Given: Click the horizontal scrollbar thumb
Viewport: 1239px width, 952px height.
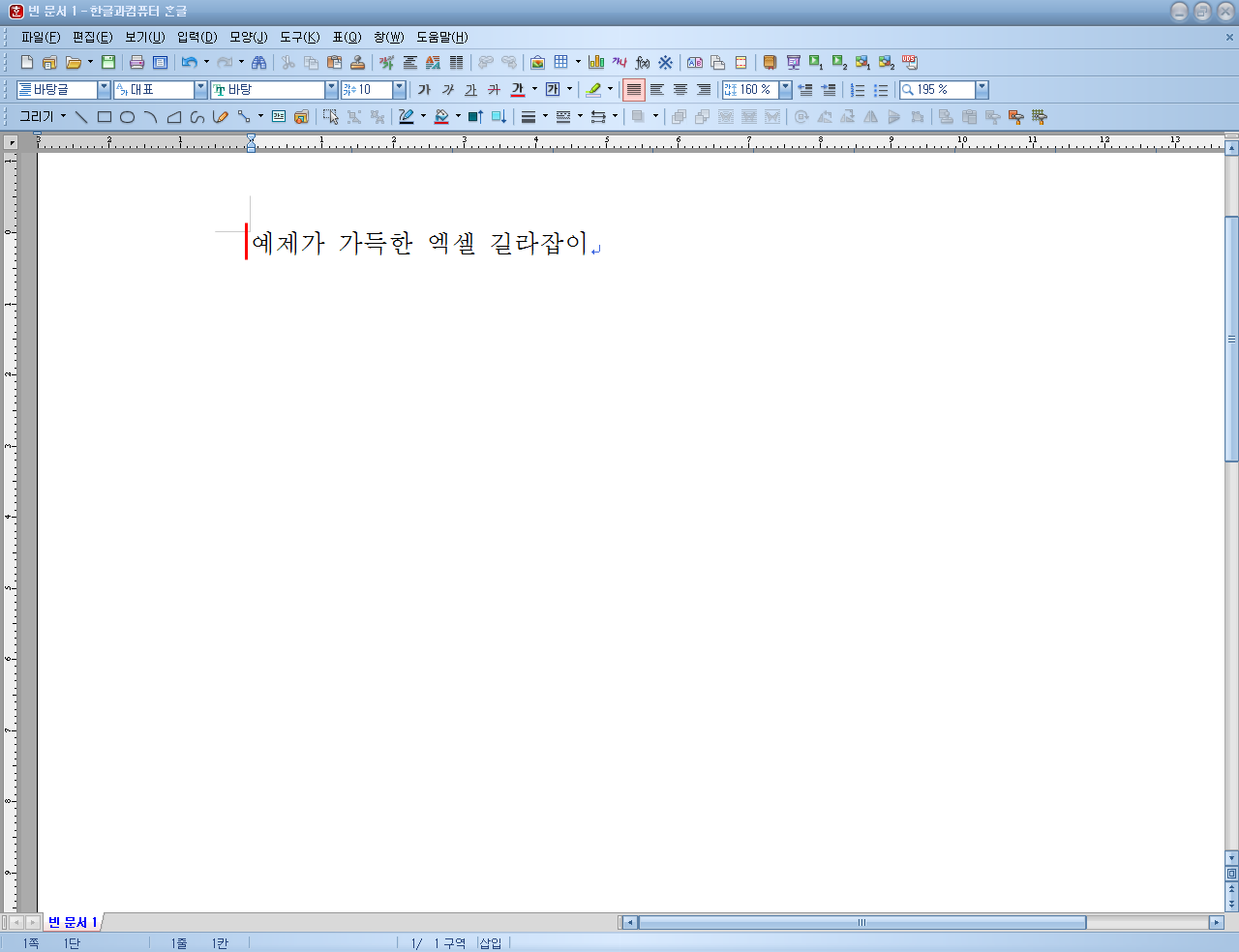Looking at the screenshot, I should (861, 923).
